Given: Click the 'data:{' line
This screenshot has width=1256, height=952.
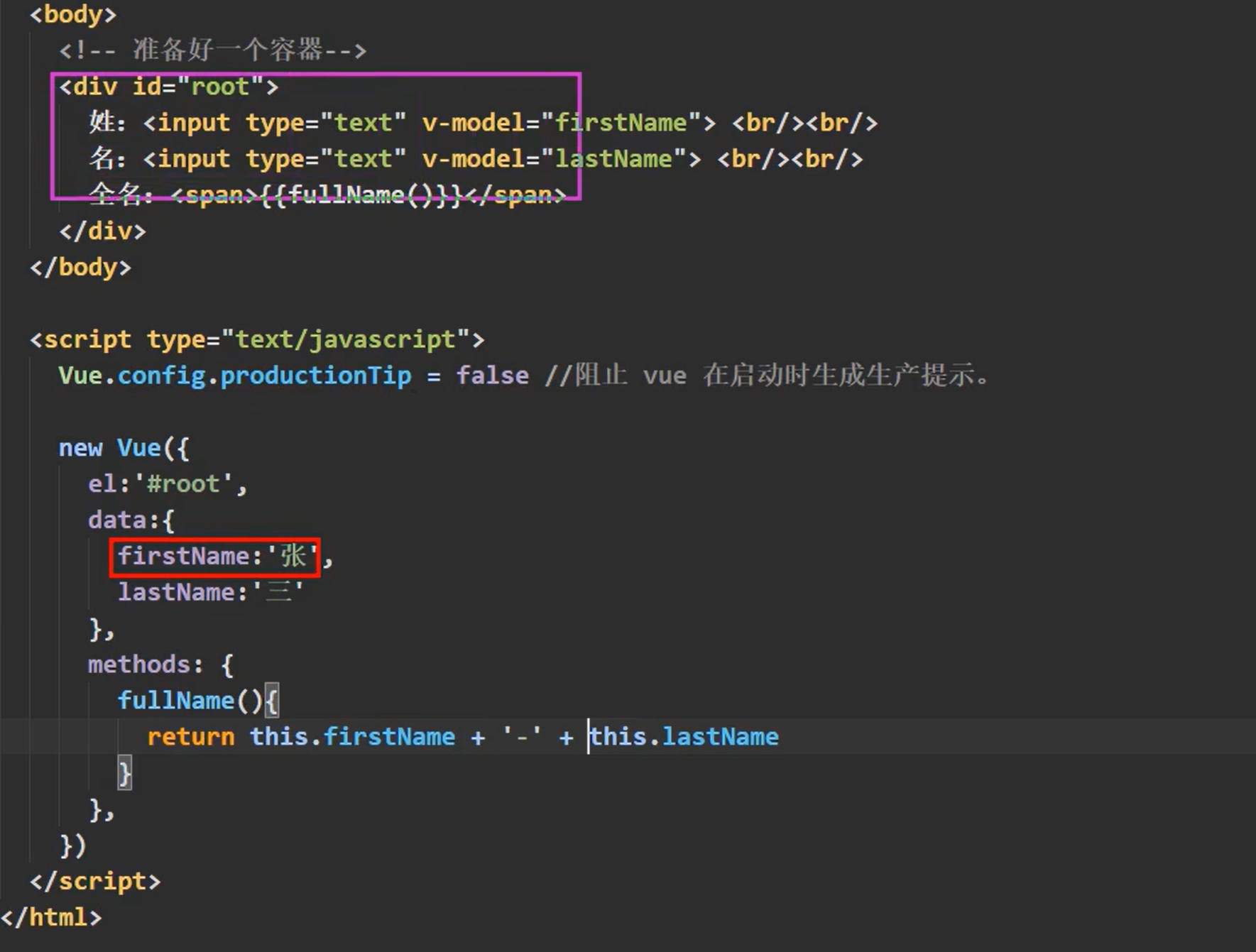Looking at the screenshot, I should pyautogui.click(x=131, y=520).
